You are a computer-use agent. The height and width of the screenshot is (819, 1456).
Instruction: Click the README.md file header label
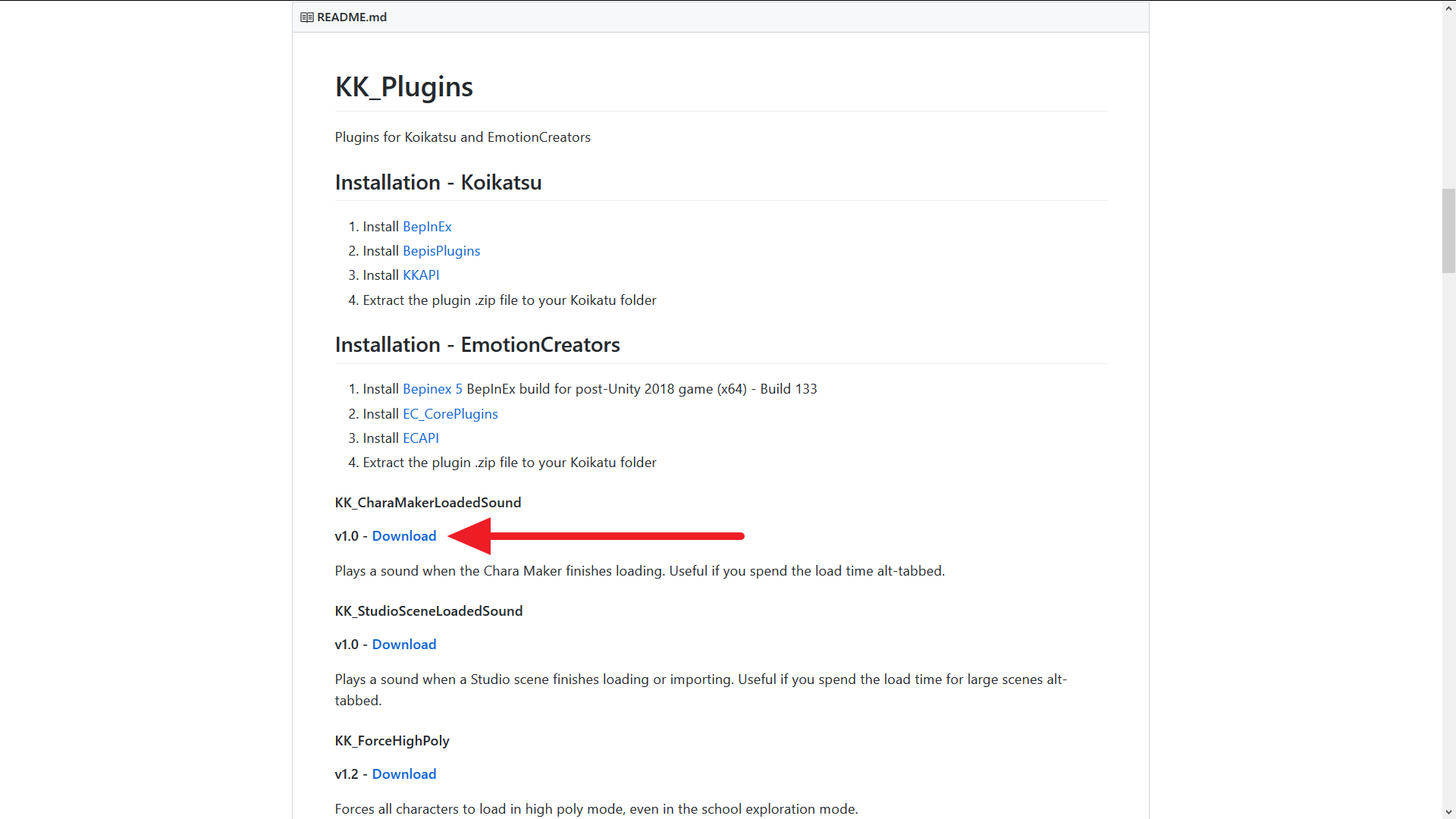(352, 17)
